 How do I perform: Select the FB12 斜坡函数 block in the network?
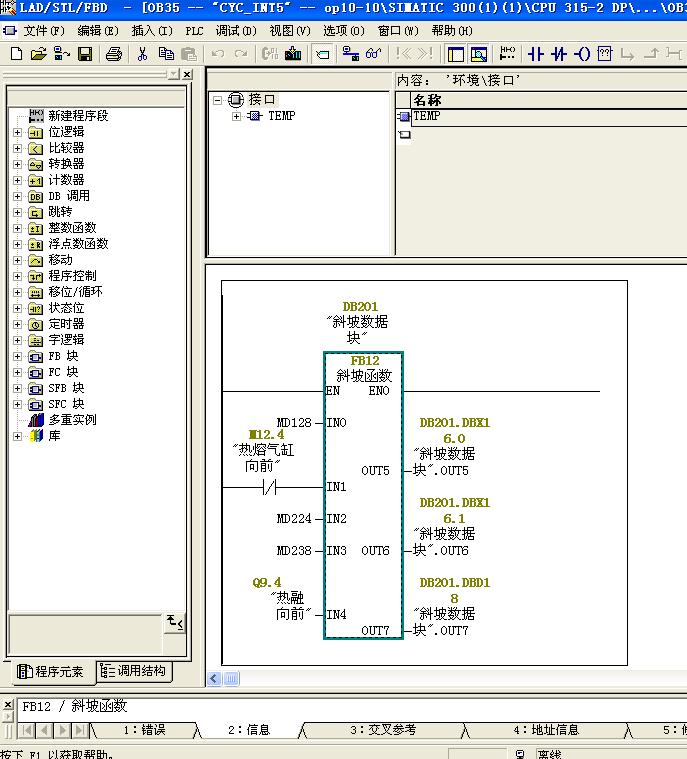click(363, 500)
